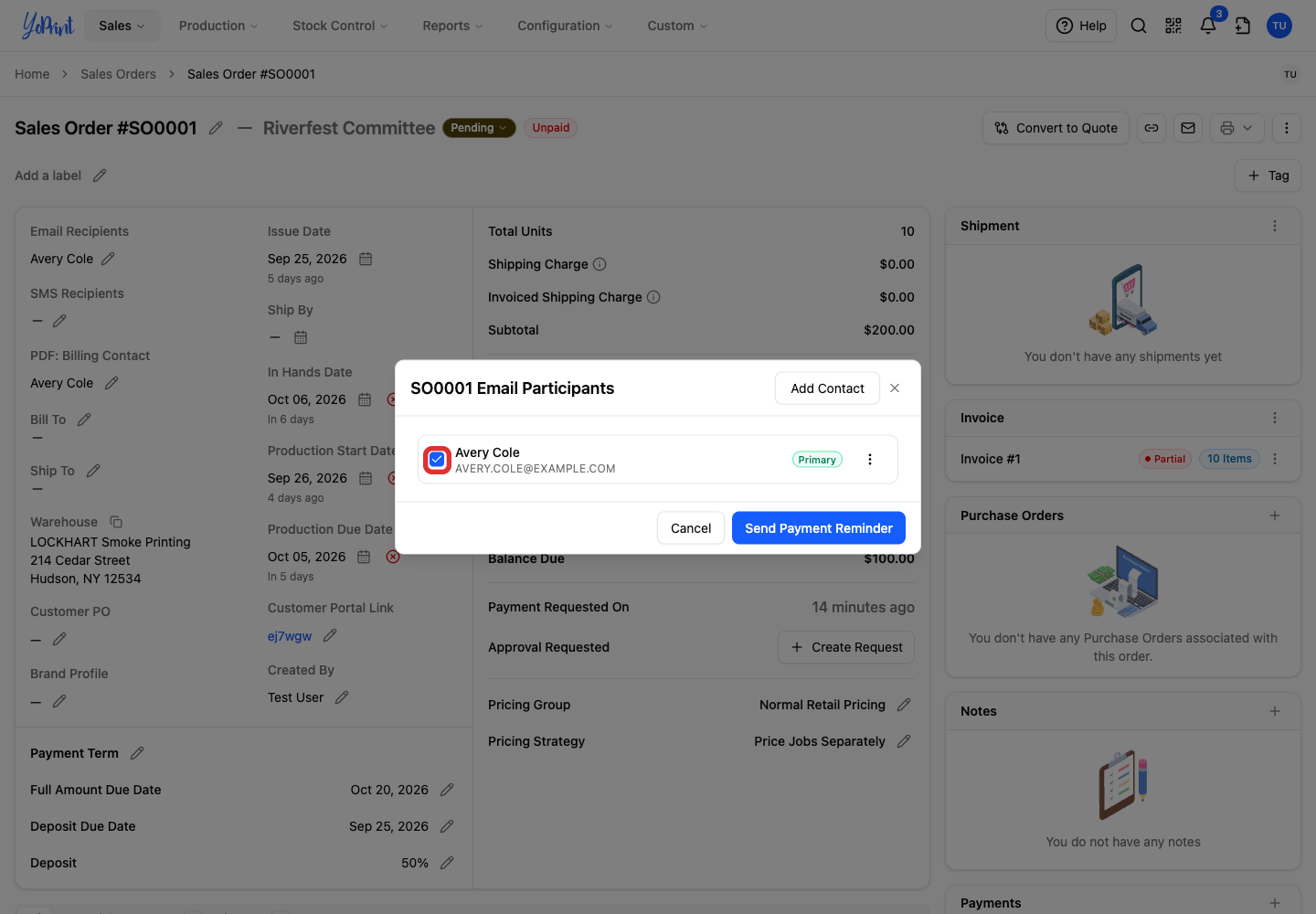1316x914 pixels.
Task: Edit the Pricing Group value
Action: (x=904, y=705)
